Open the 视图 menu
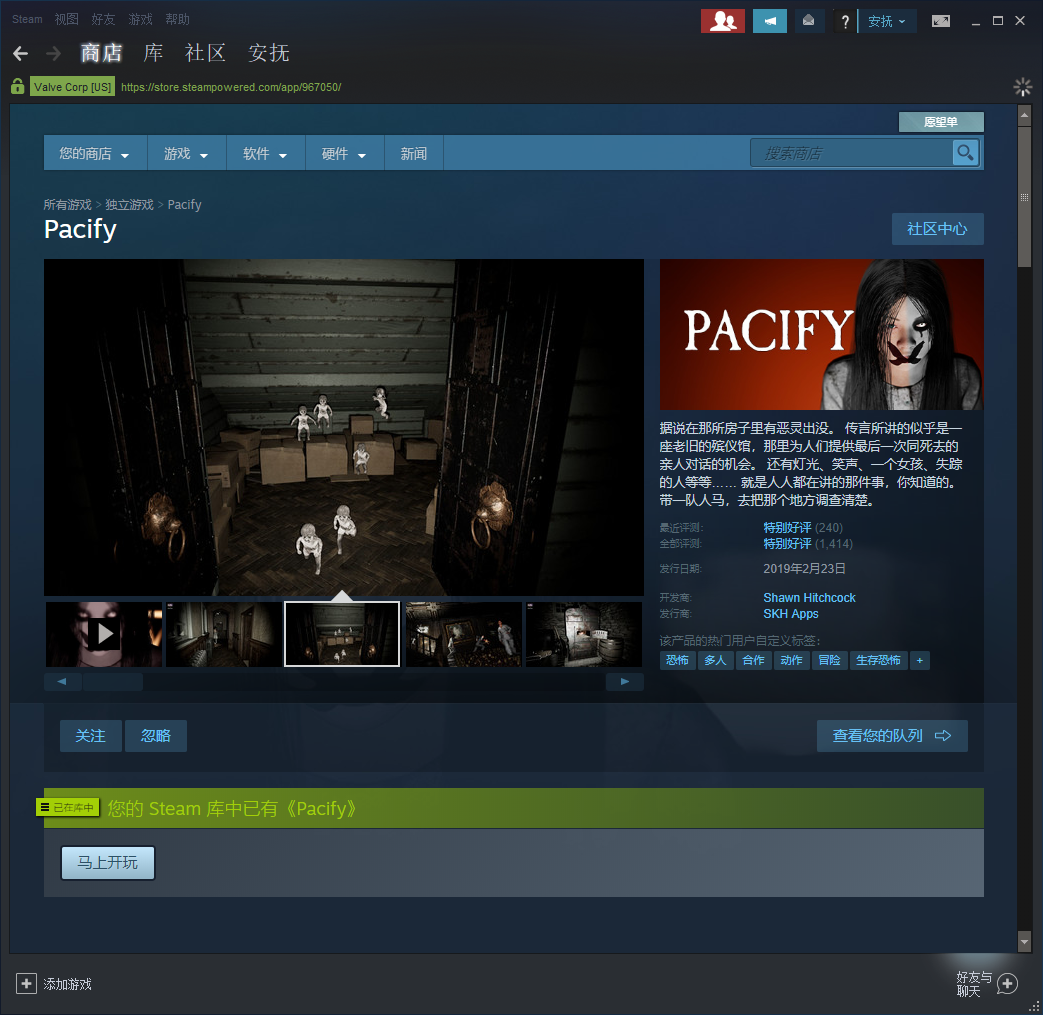Screen dimensions: 1043x1015 click(x=67, y=19)
